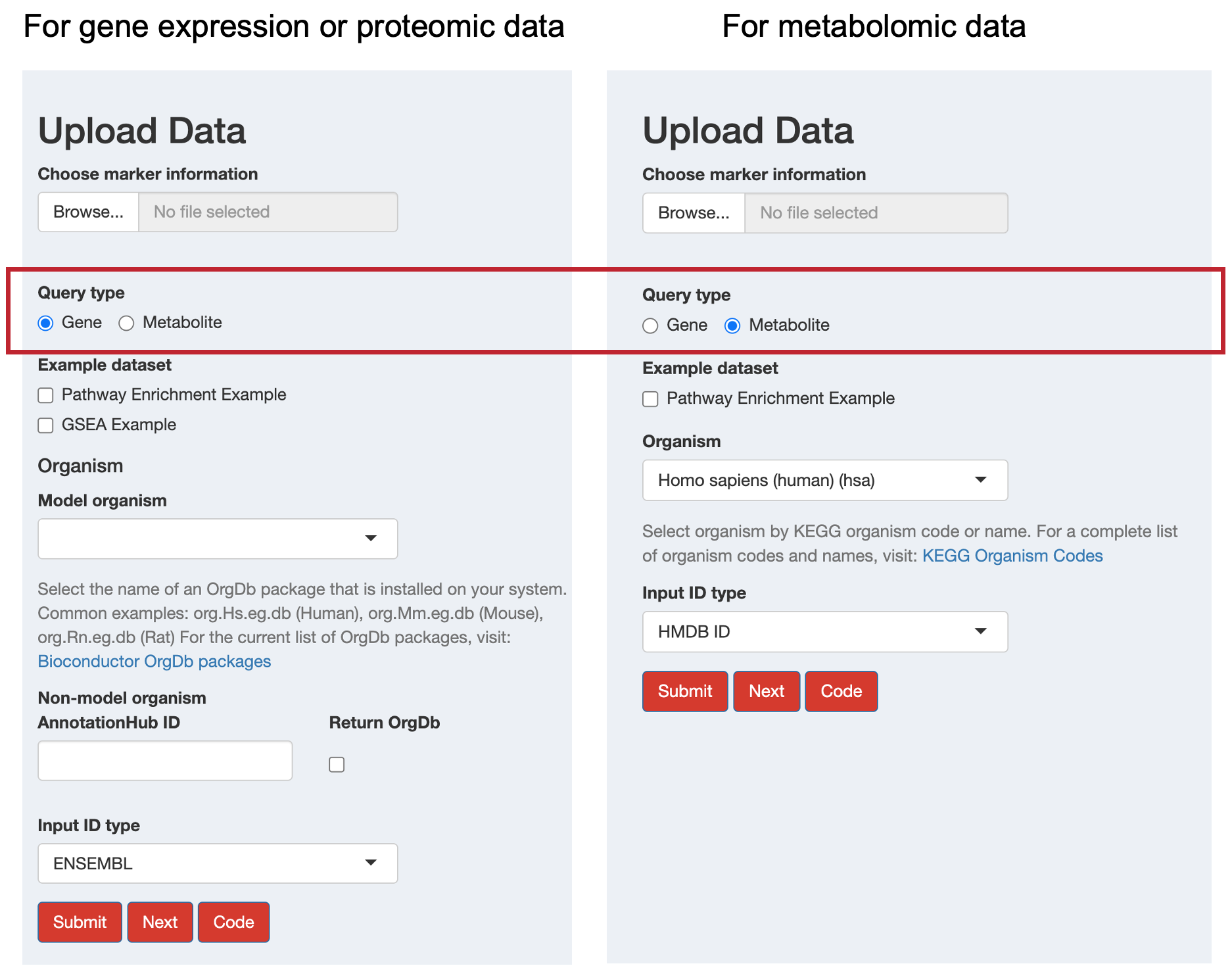The width and height of the screenshot is (1232, 968).
Task: Submit the gene expression form
Action: tap(80, 922)
